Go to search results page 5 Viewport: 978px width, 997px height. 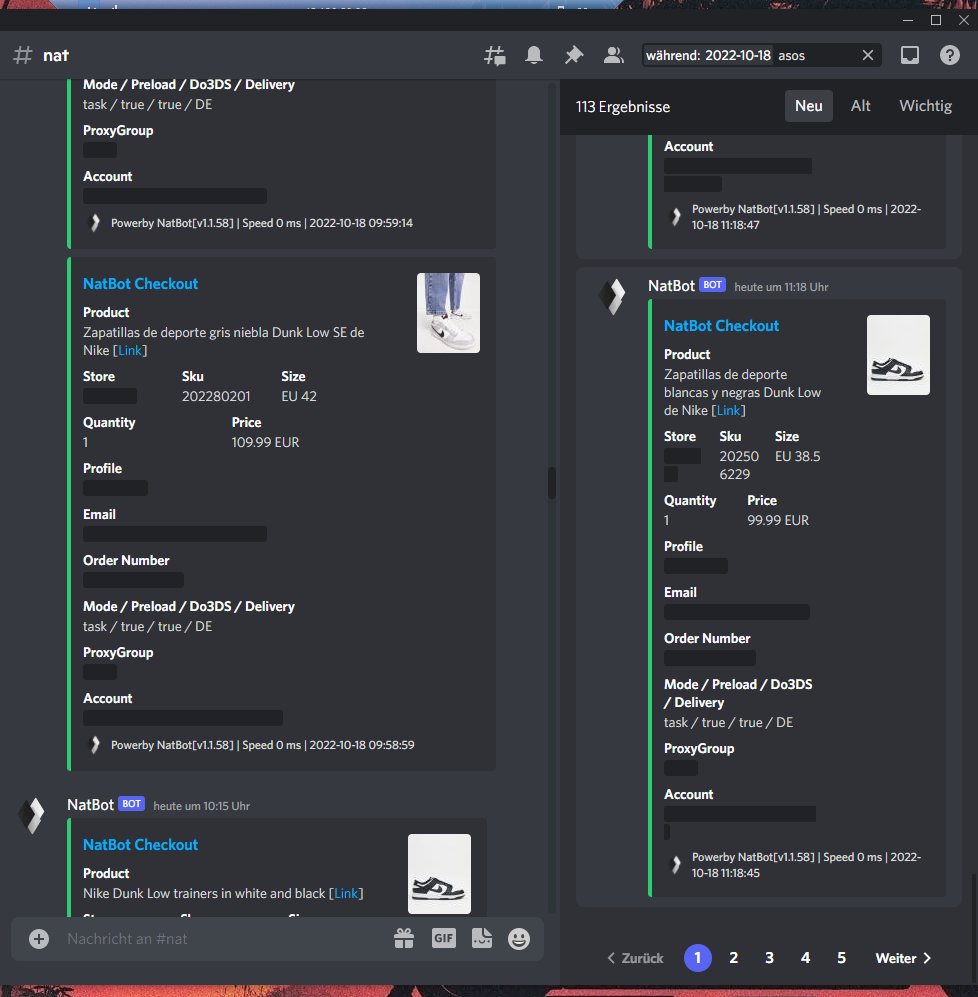[841, 958]
